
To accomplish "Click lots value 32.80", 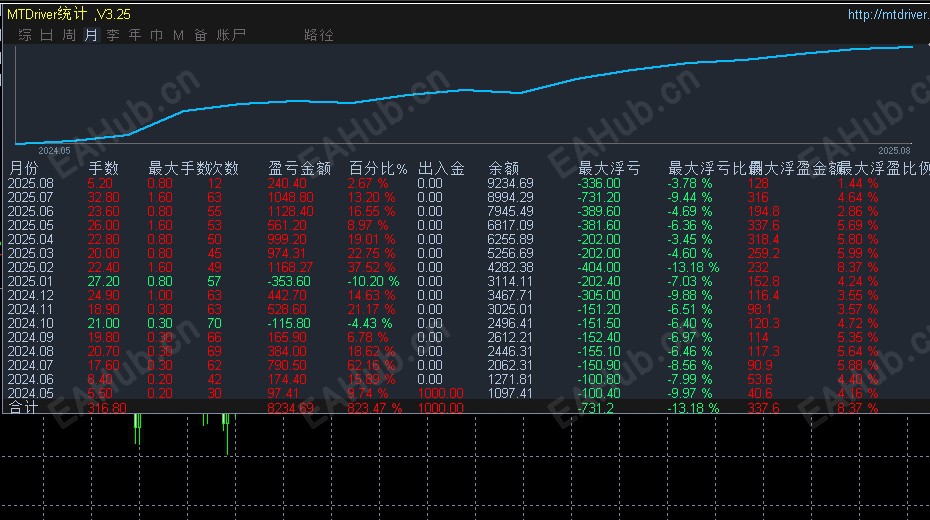I will tap(103, 197).
